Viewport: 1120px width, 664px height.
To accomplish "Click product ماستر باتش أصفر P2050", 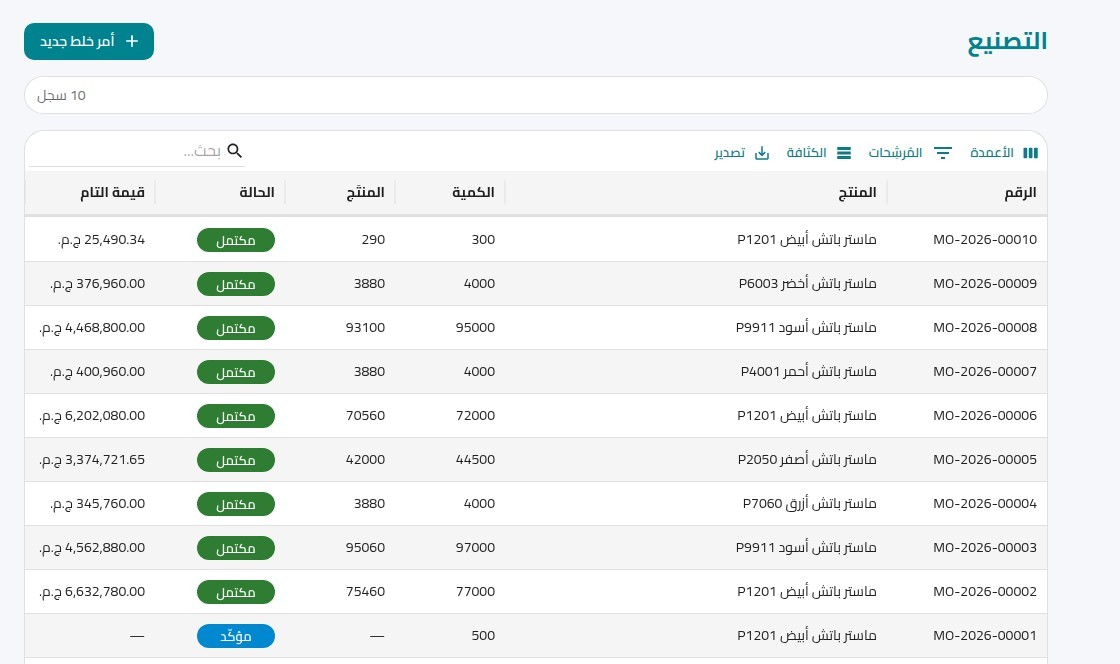I will click(x=807, y=460).
